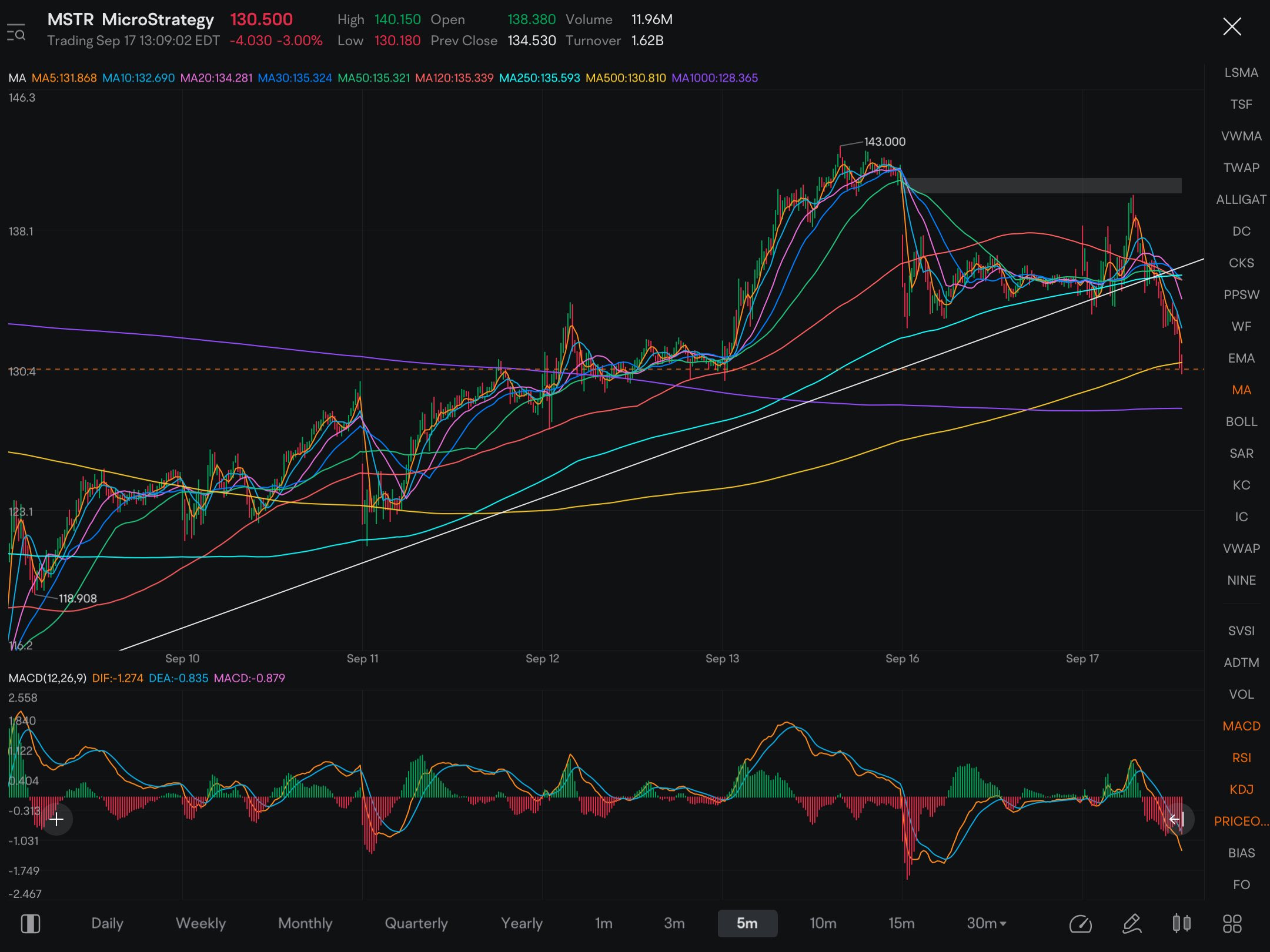Switch to Monthly timeframe
This screenshot has height=952, width=1270.
(305, 923)
